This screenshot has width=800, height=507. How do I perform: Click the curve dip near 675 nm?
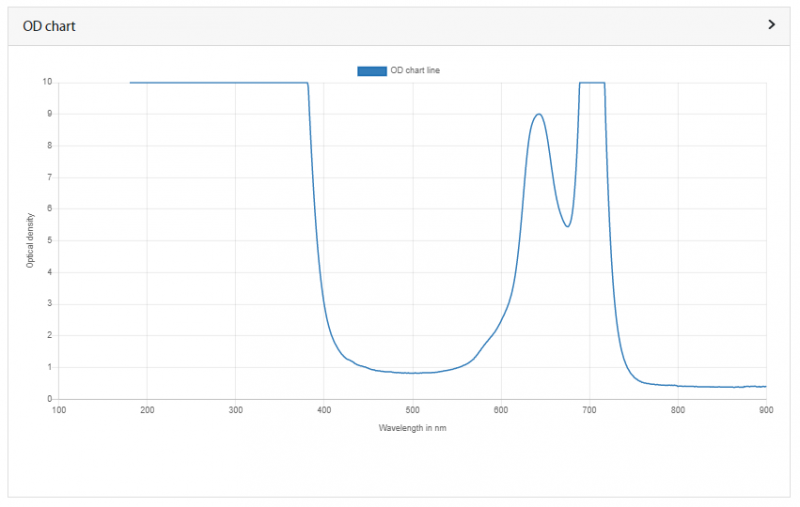click(x=567, y=226)
